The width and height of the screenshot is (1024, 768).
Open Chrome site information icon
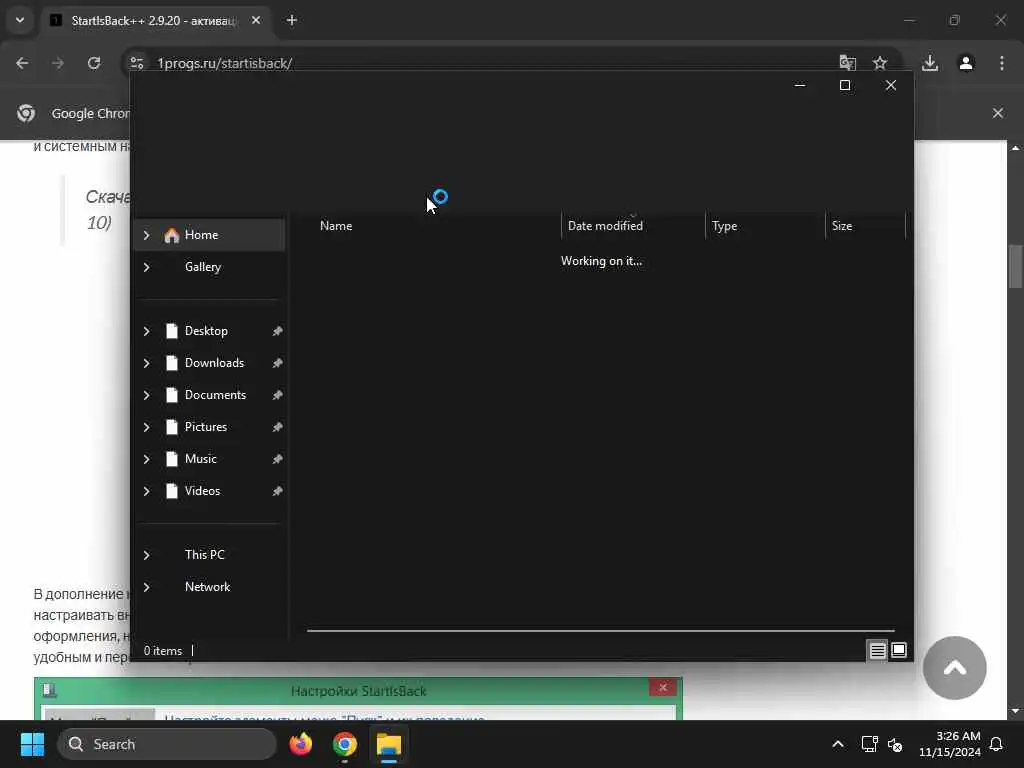[x=136, y=63]
